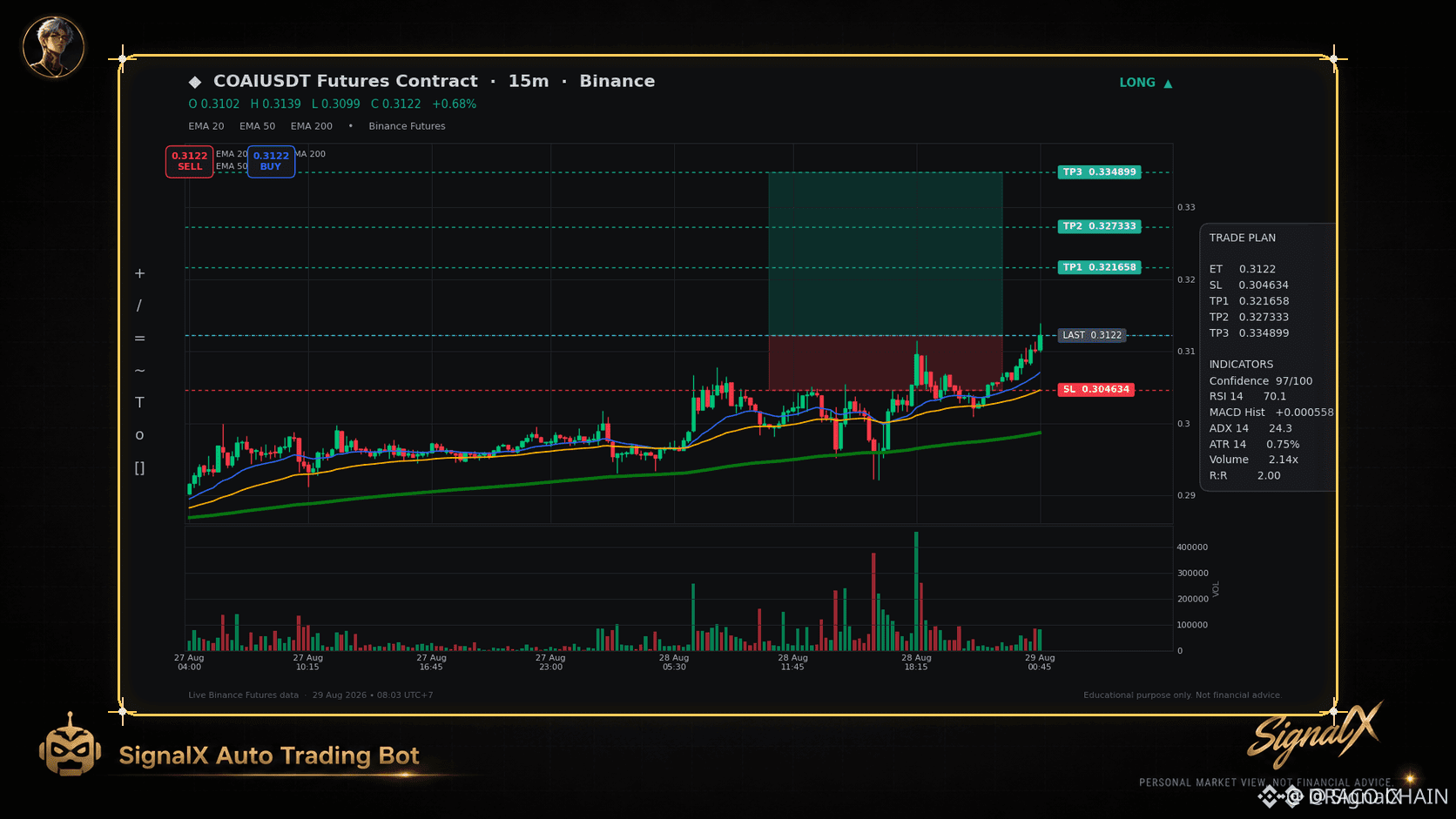
Task: Click the diamond icon before COAIUSDT
Action: coord(195,82)
